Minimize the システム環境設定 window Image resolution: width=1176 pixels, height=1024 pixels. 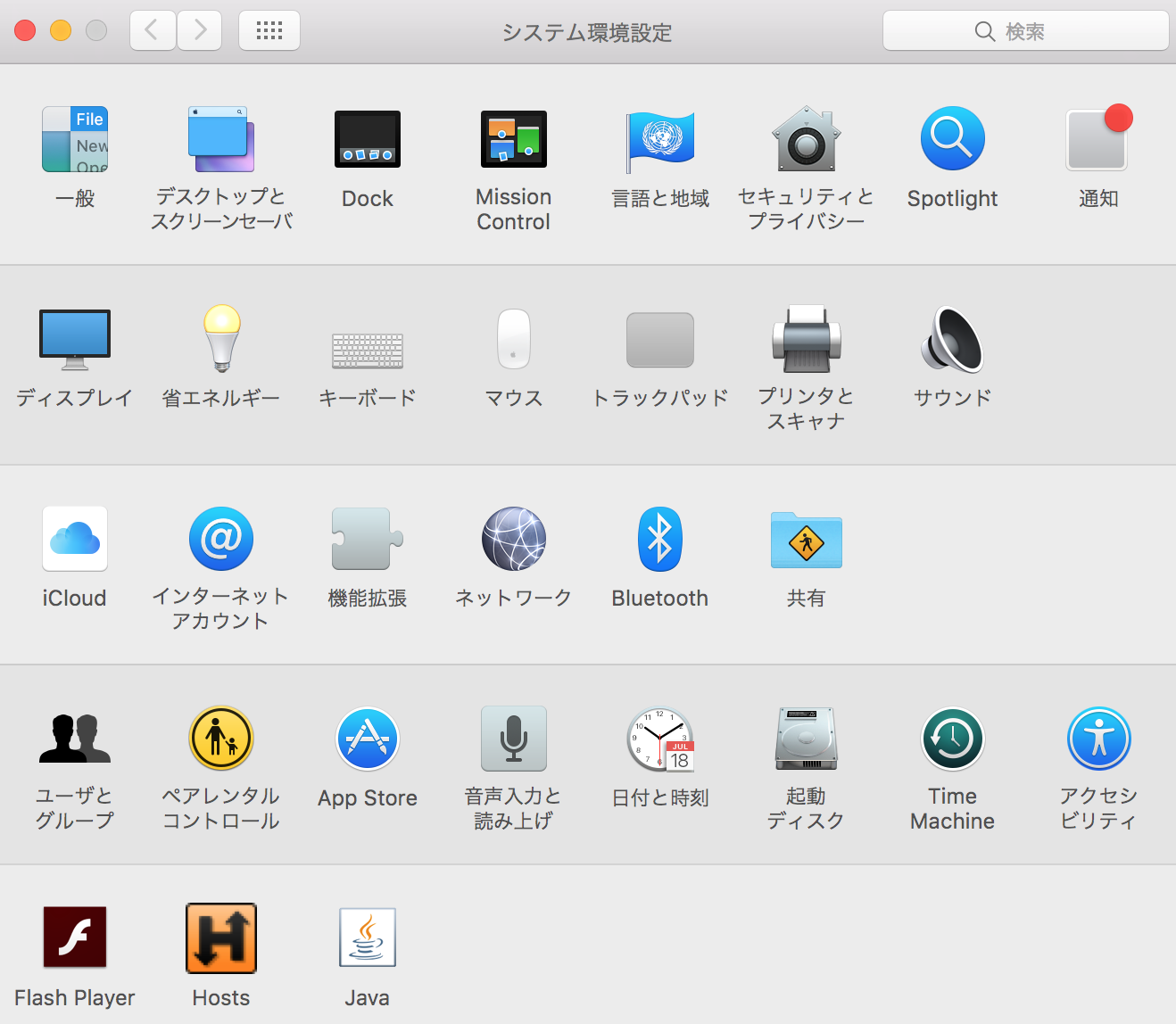tap(61, 30)
